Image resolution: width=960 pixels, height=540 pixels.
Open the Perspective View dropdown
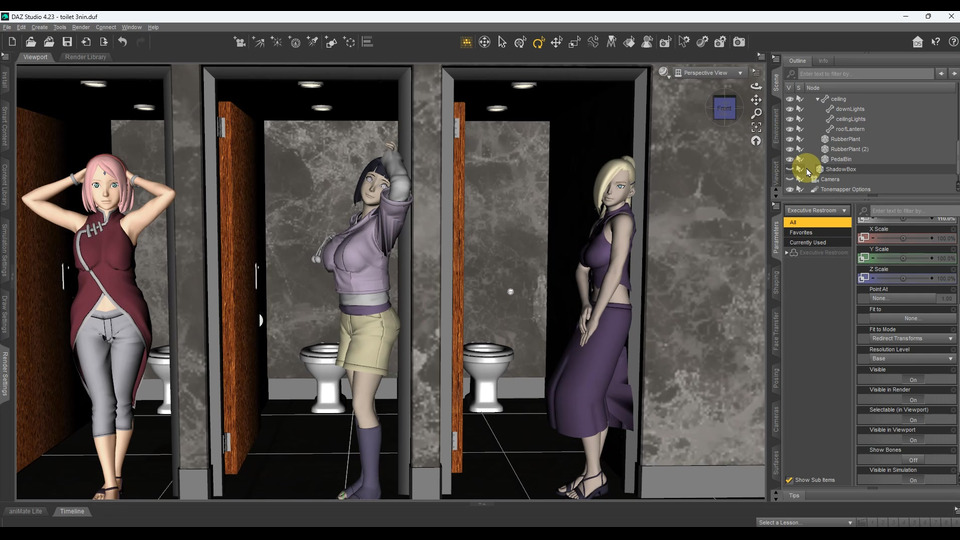coord(713,73)
